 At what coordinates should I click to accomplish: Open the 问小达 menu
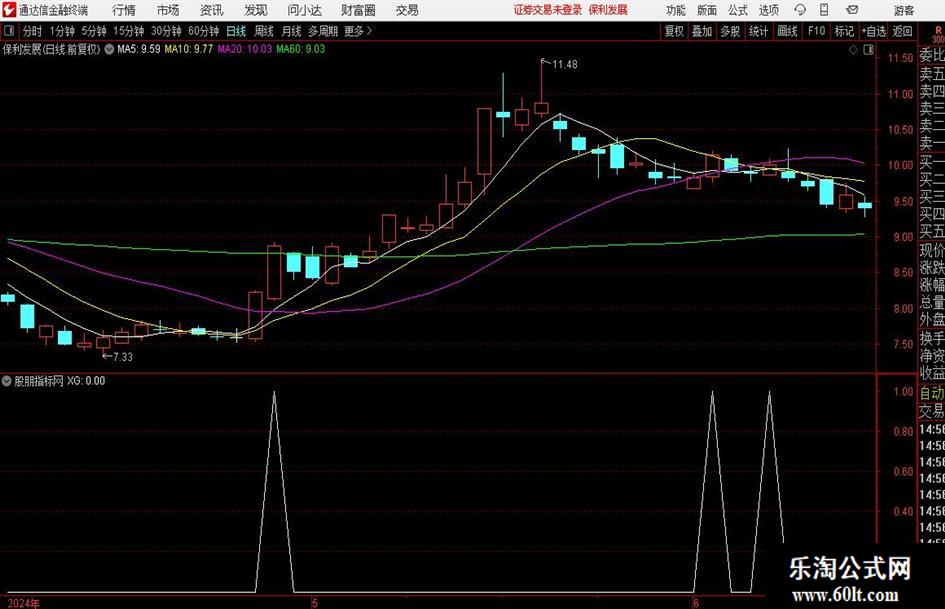coord(304,10)
